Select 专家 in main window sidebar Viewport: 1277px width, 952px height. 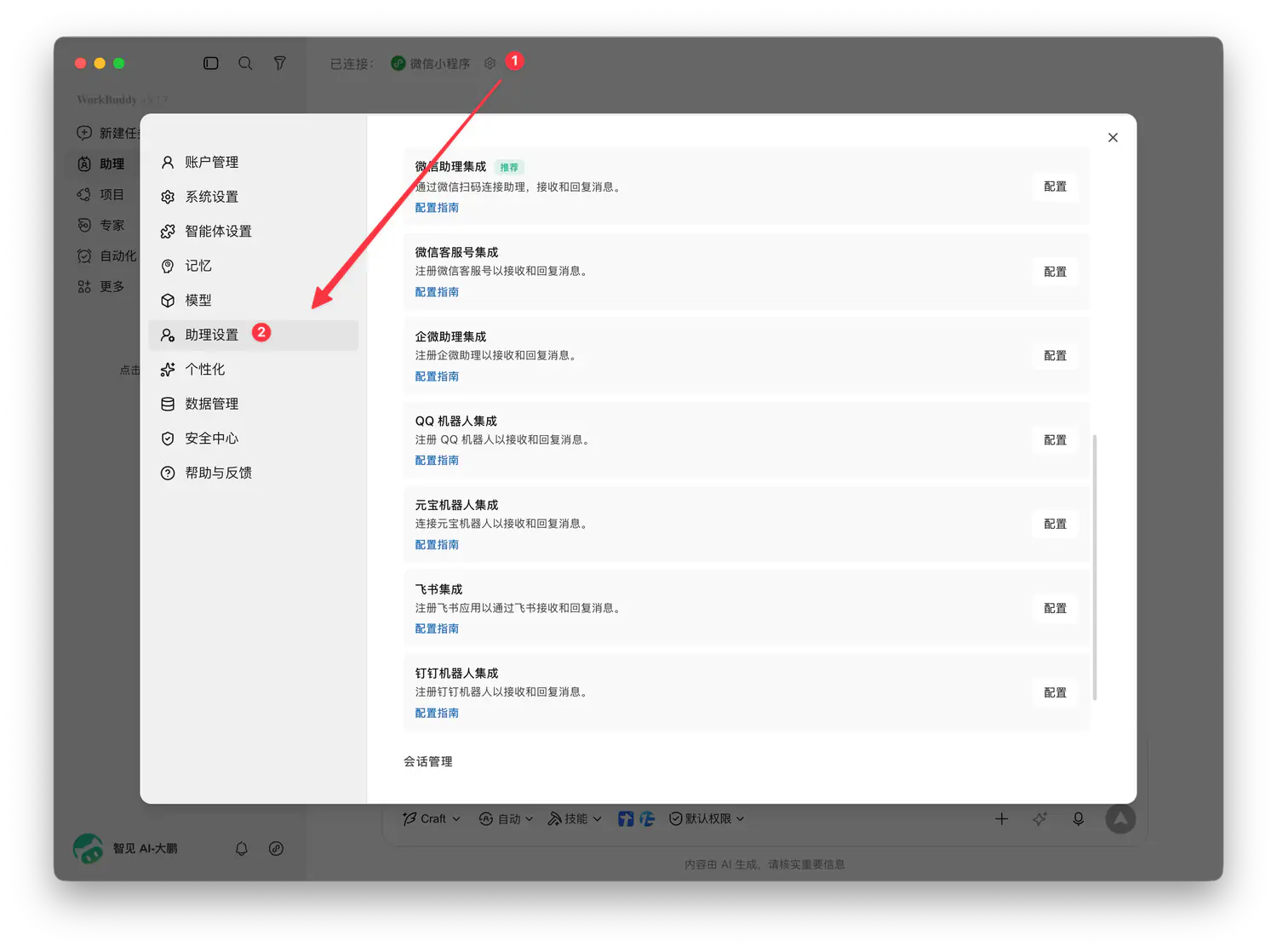pos(101,225)
